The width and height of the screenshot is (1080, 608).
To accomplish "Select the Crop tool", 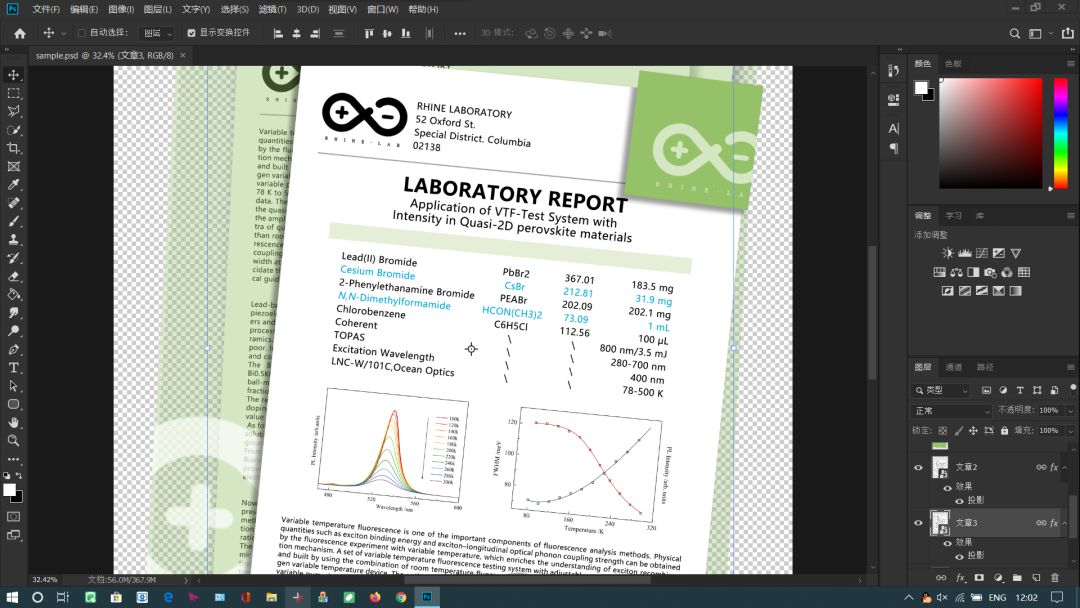I will [13, 148].
